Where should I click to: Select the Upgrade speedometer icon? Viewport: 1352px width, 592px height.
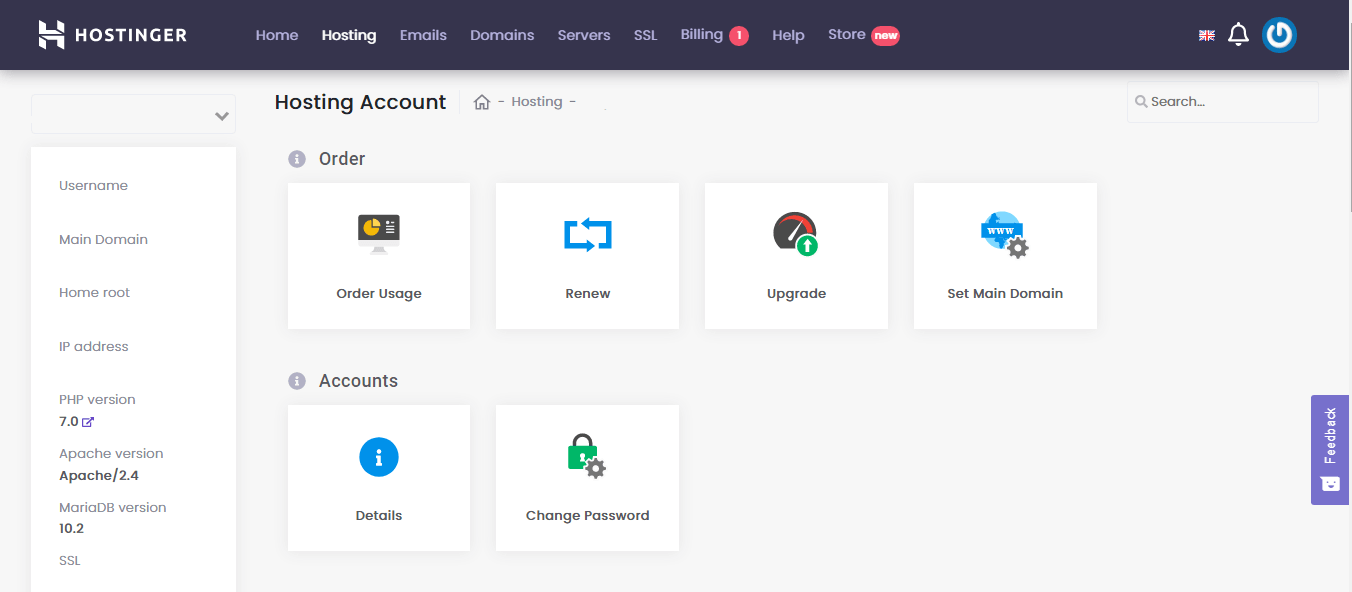[x=796, y=234]
